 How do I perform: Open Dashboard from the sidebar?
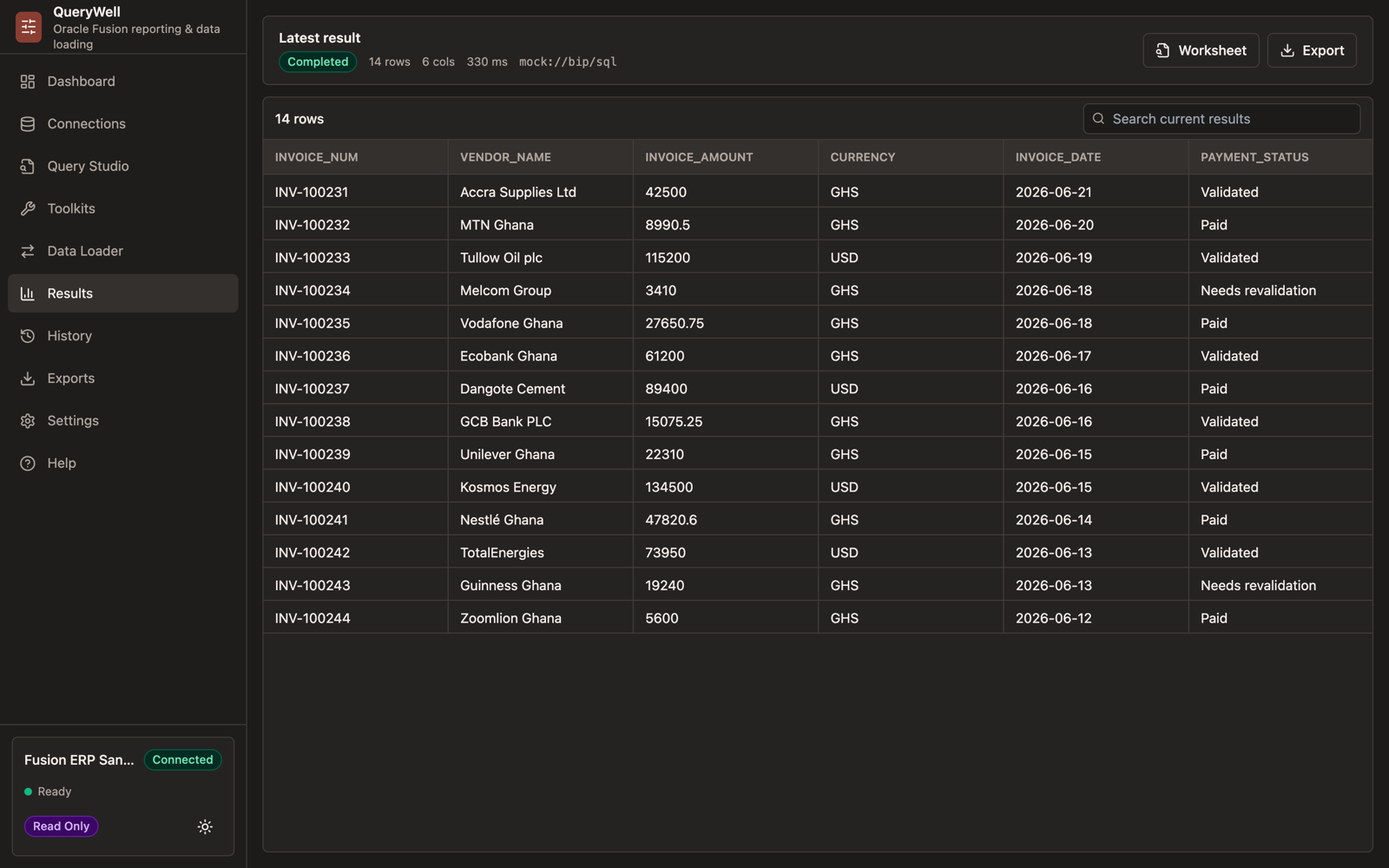point(123,82)
